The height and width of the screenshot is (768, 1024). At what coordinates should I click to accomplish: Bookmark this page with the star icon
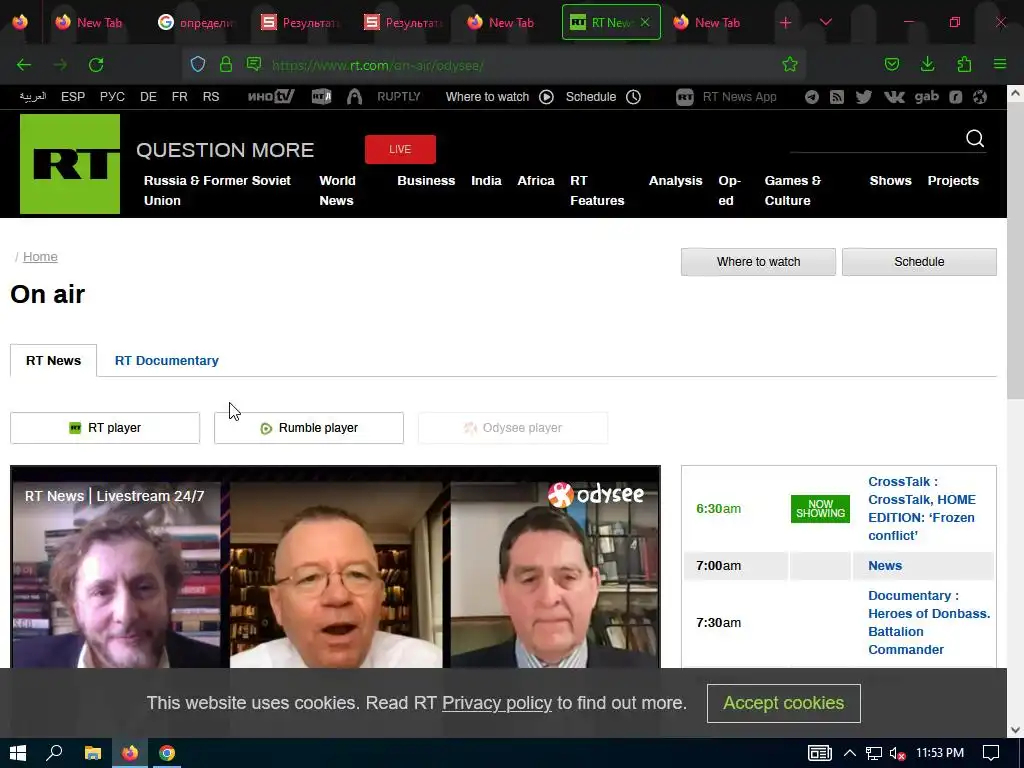[x=790, y=64]
